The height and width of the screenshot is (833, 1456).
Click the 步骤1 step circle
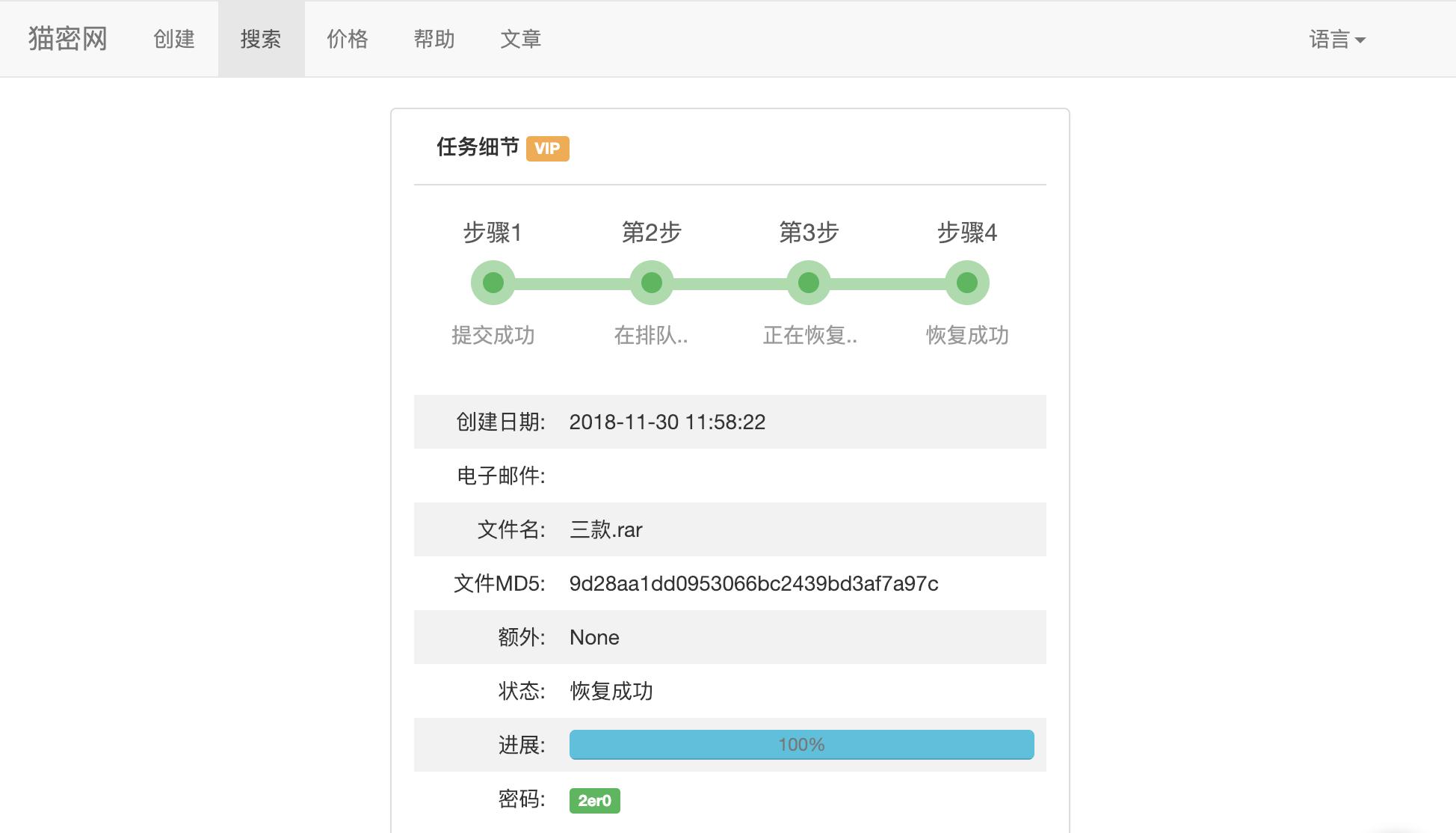click(492, 283)
